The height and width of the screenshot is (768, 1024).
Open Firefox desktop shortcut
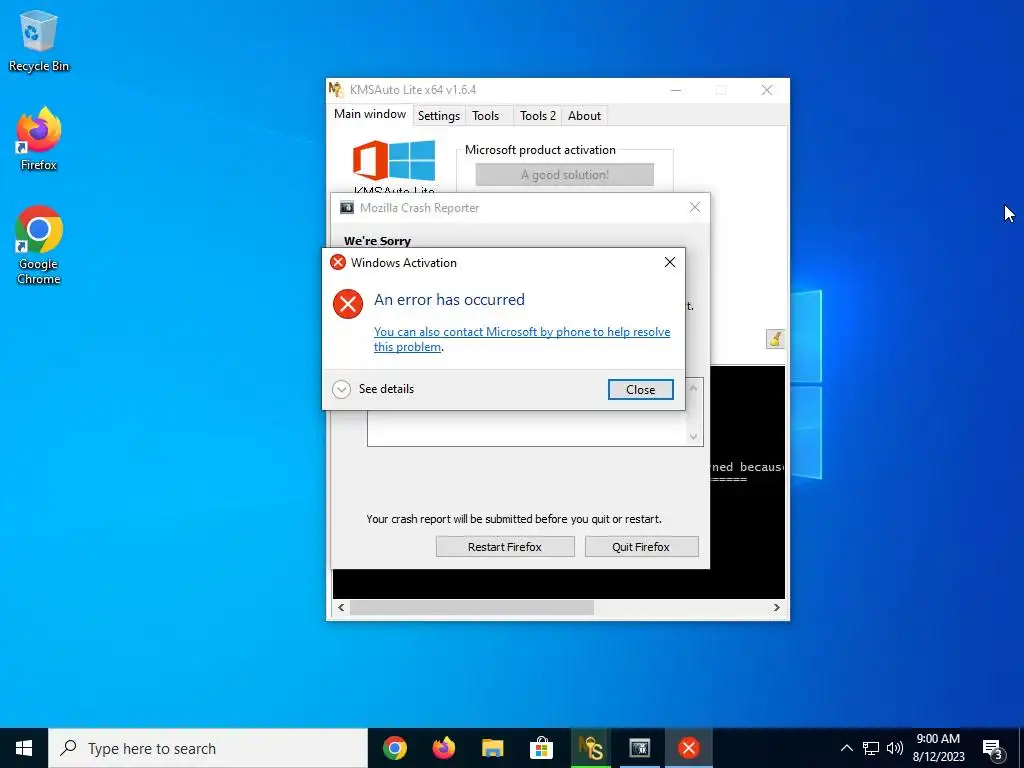(x=39, y=138)
